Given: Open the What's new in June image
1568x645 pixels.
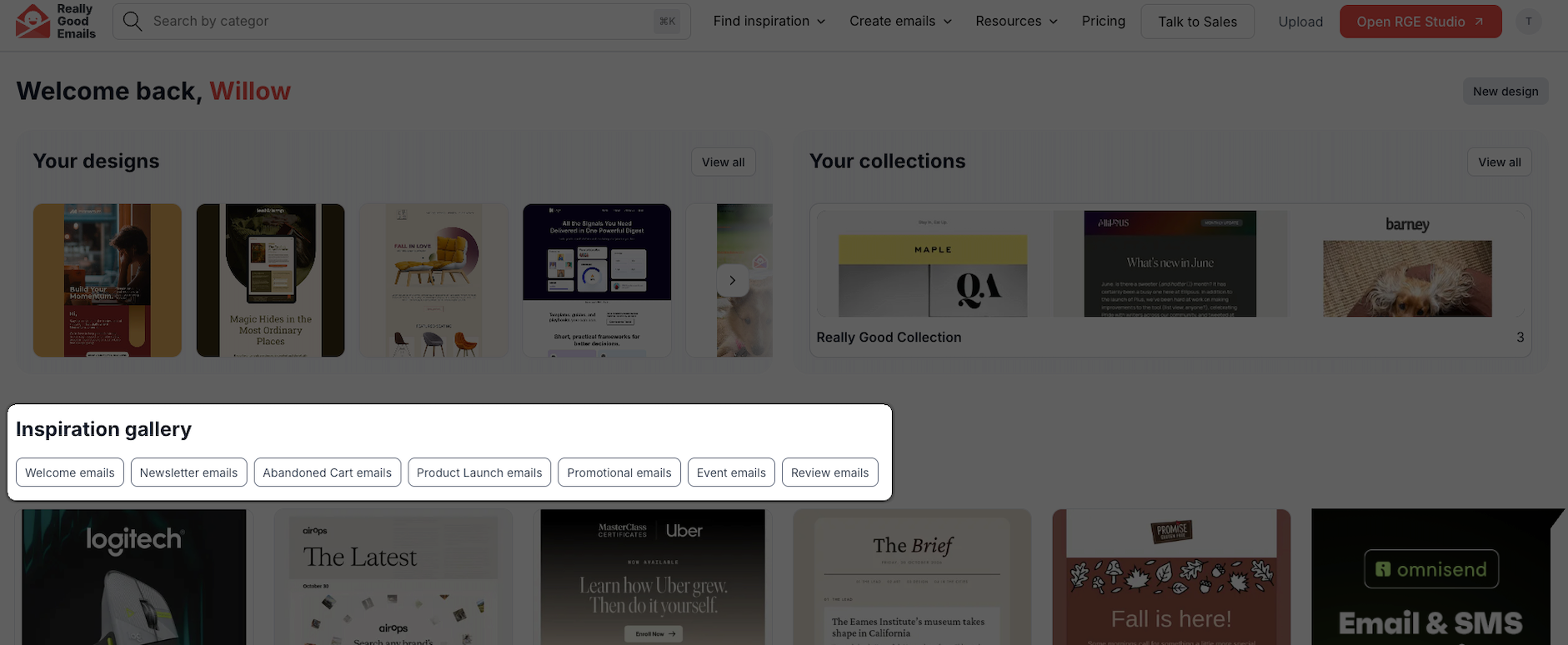Looking at the screenshot, I should coord(1170,263).
